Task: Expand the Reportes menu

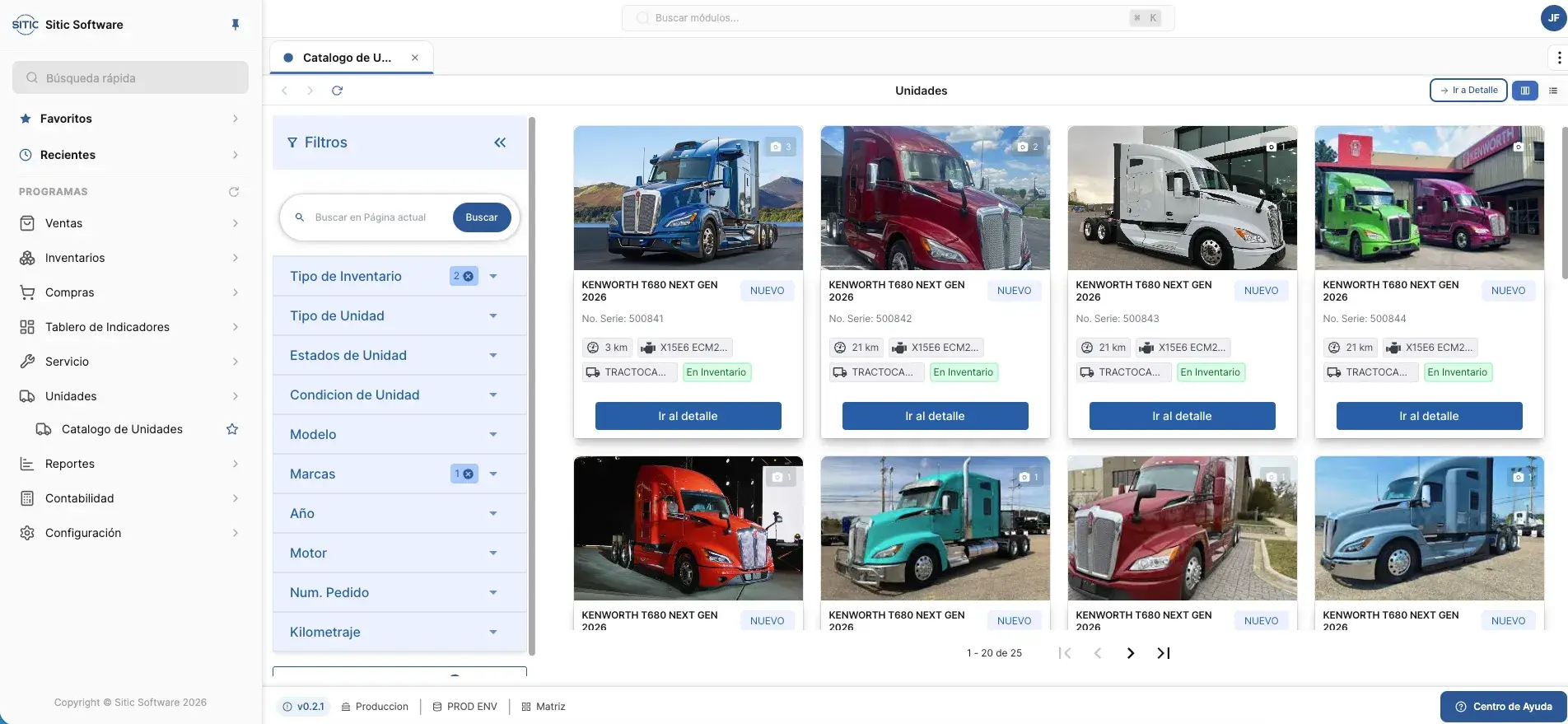Action: pyautogui.click(x=130, y=464)
